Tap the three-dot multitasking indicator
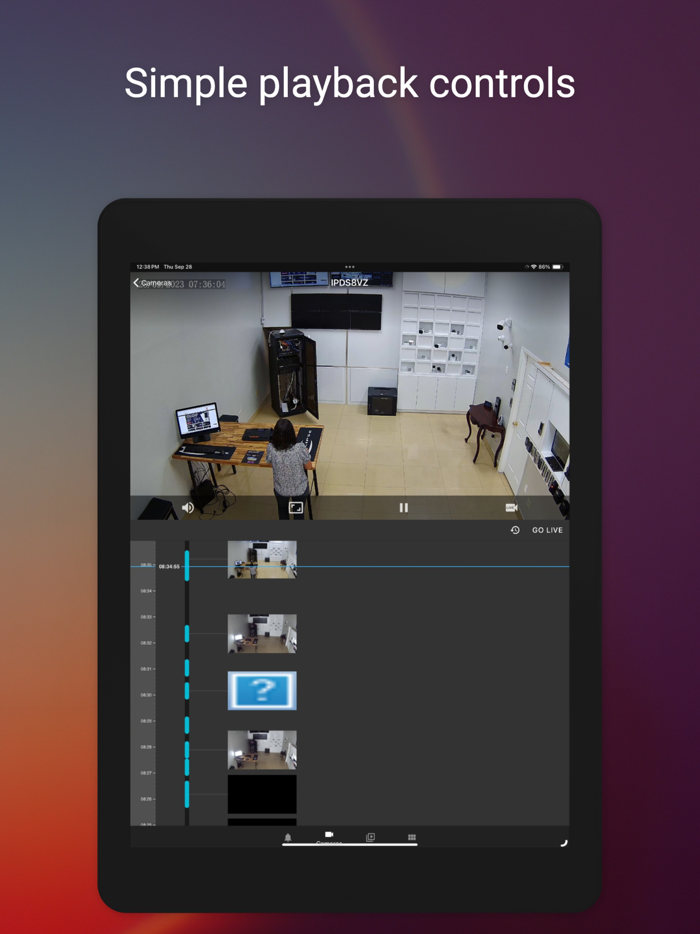700x934 pixels. tap(350, 267)
